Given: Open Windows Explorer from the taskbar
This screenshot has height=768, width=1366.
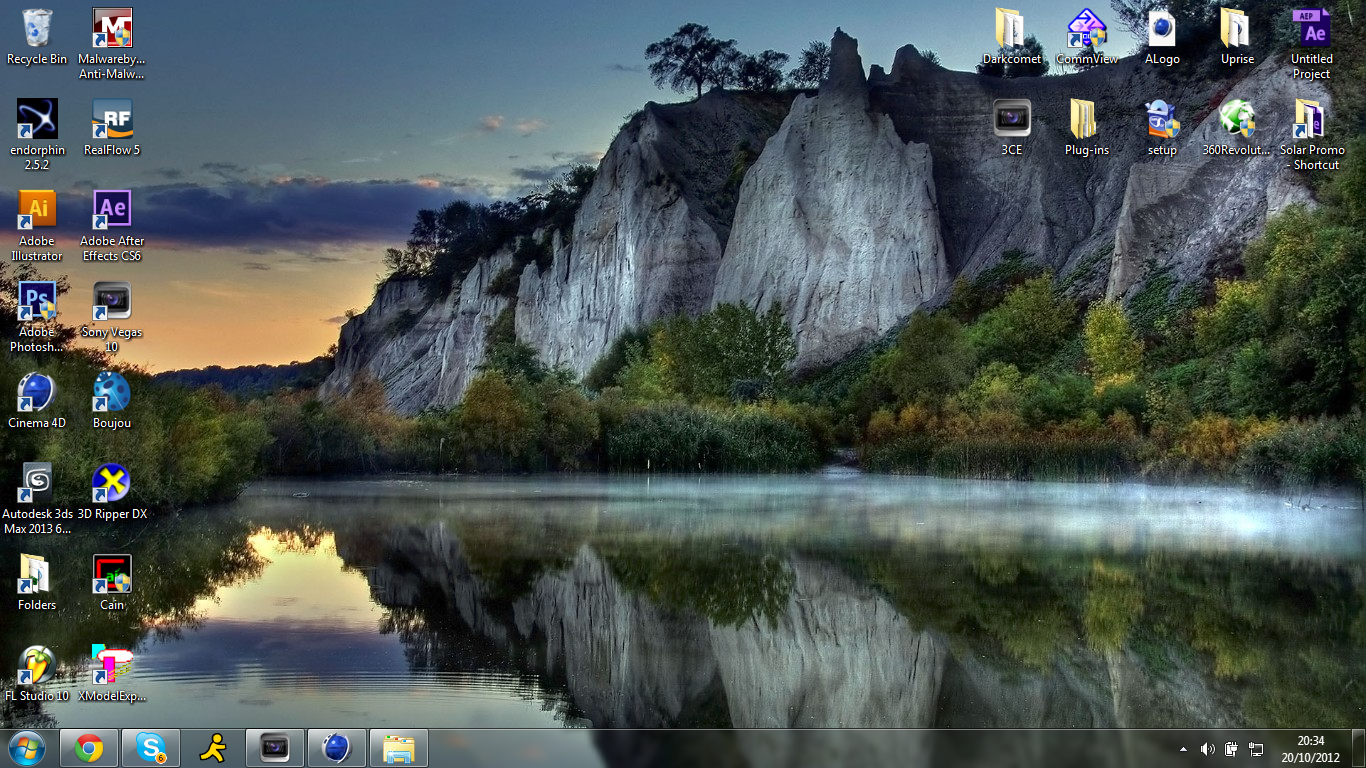Looking at the screenshot, I should pos(399,748).
